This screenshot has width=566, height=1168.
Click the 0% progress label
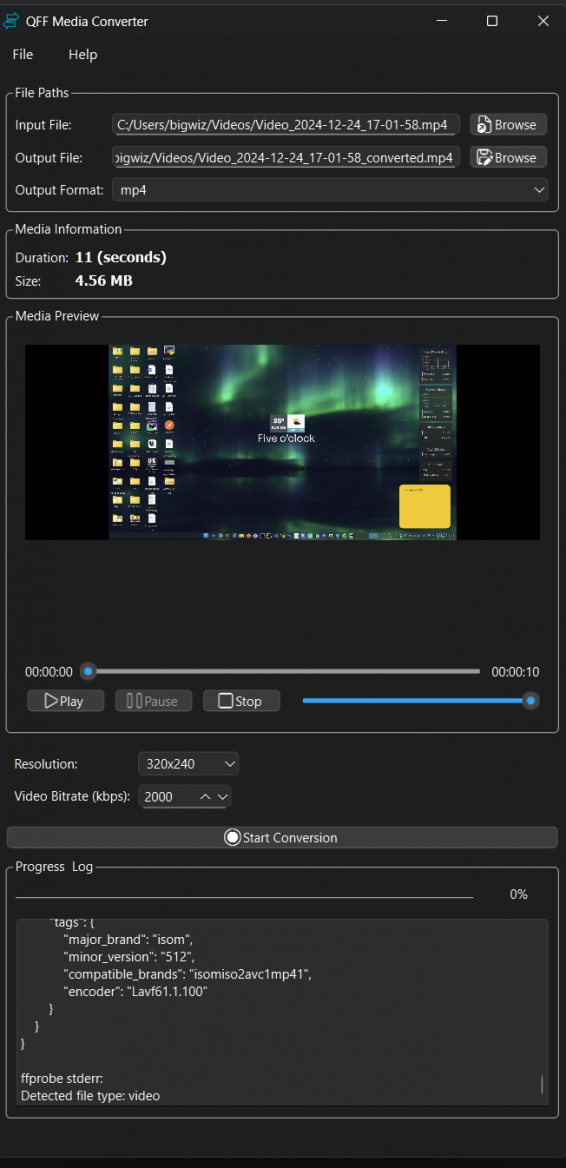[518, 895]
